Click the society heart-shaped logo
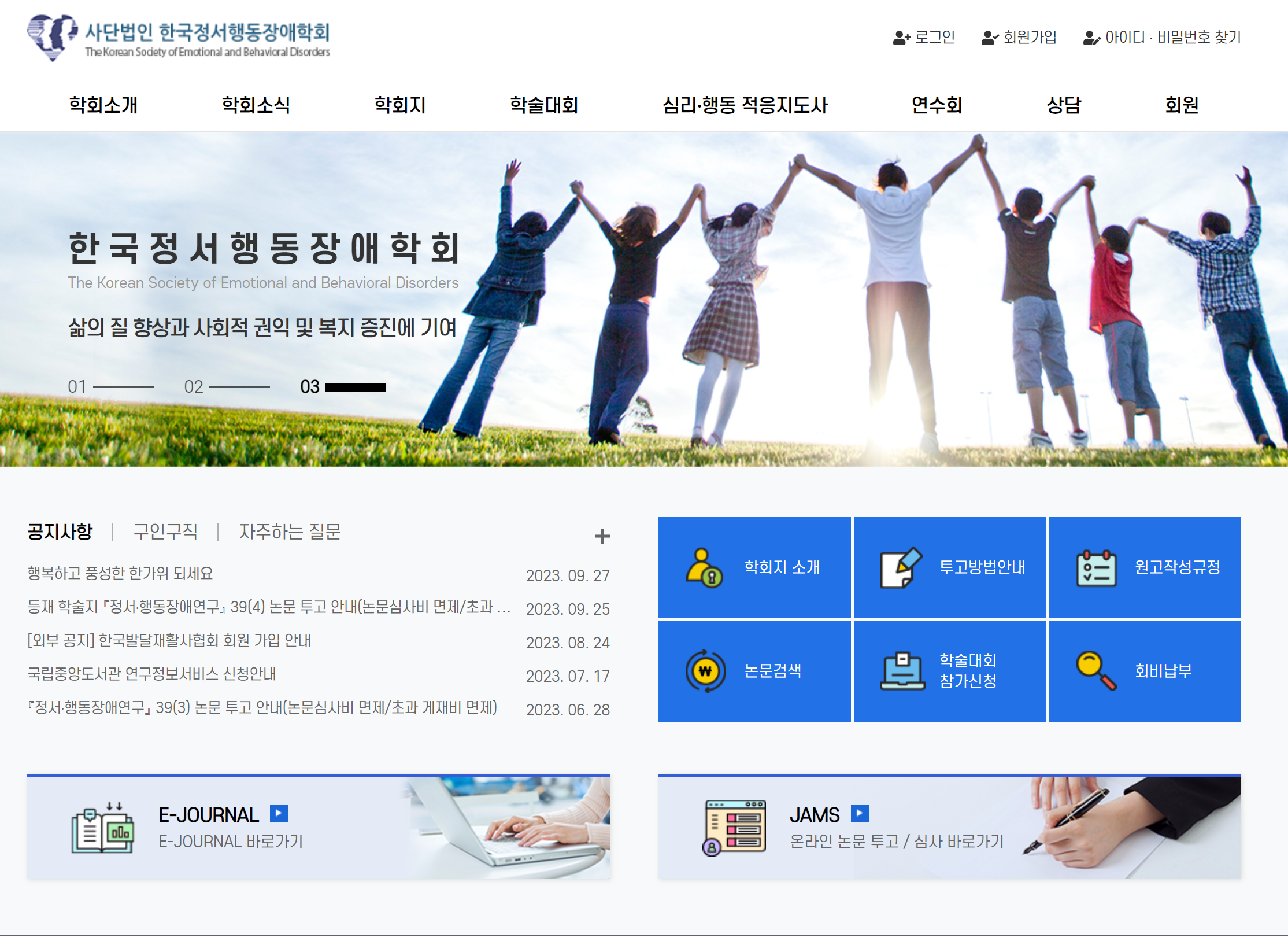Image resolution: width=1288 pixels, height=941 pixels. point(52,38)
